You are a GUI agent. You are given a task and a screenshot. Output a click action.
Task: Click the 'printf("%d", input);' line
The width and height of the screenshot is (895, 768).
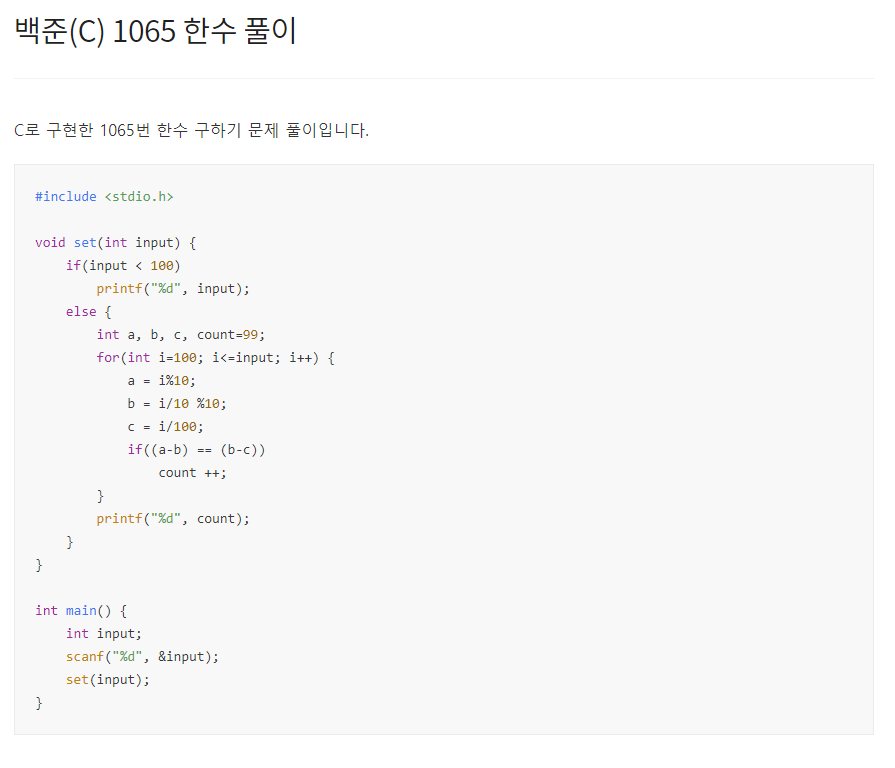pyautogui.click(x=173, y=289)
